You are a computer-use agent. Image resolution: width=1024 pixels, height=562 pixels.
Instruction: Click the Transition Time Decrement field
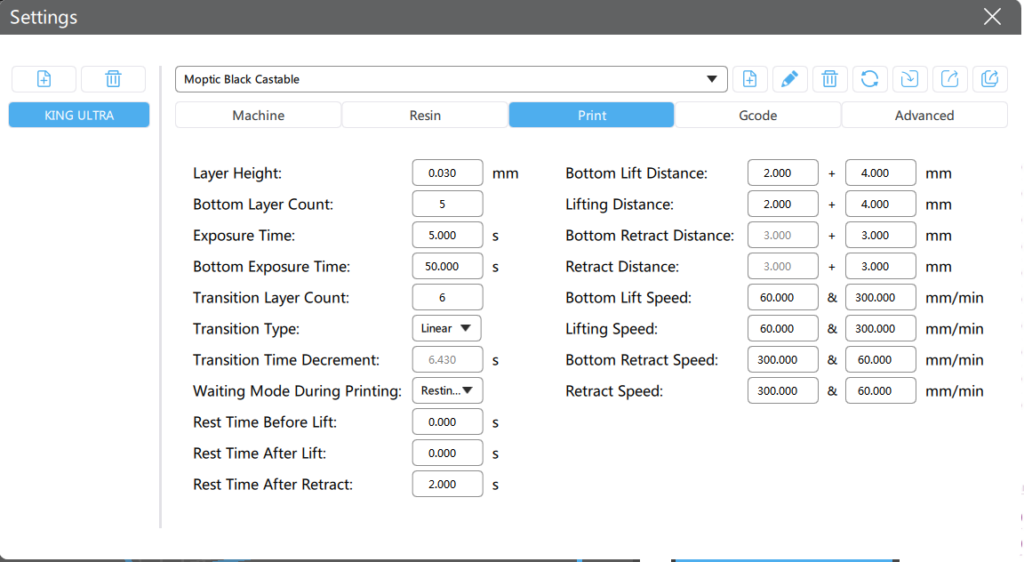click(x=447, y=360)
